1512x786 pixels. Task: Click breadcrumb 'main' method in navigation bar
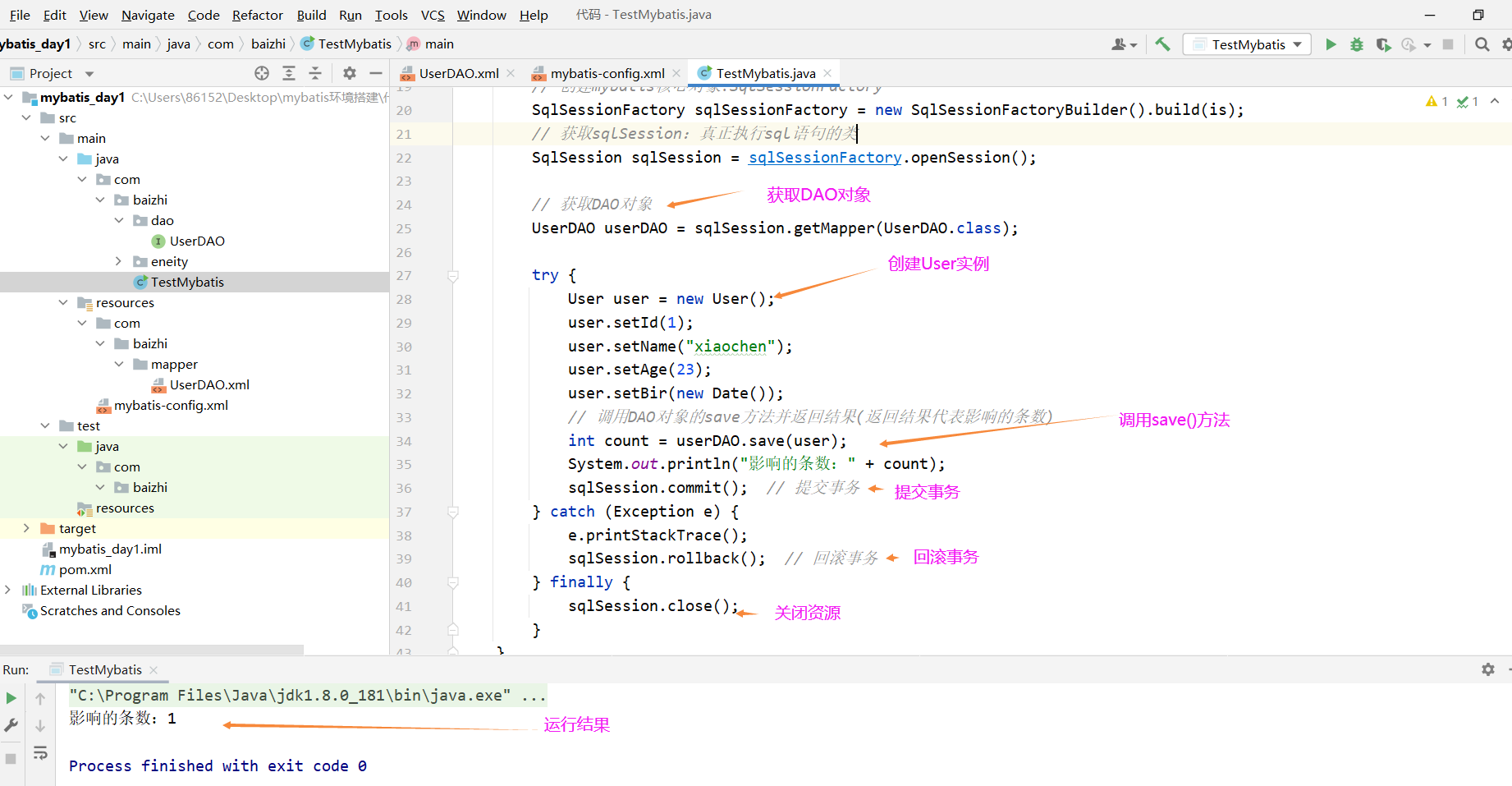pos(439,44)
